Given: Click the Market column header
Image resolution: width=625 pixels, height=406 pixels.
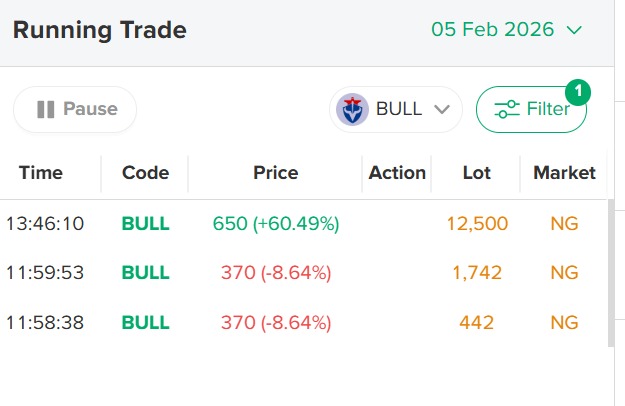Looking at the screenshot, I should pyautogui.click(x=564, y=173).
